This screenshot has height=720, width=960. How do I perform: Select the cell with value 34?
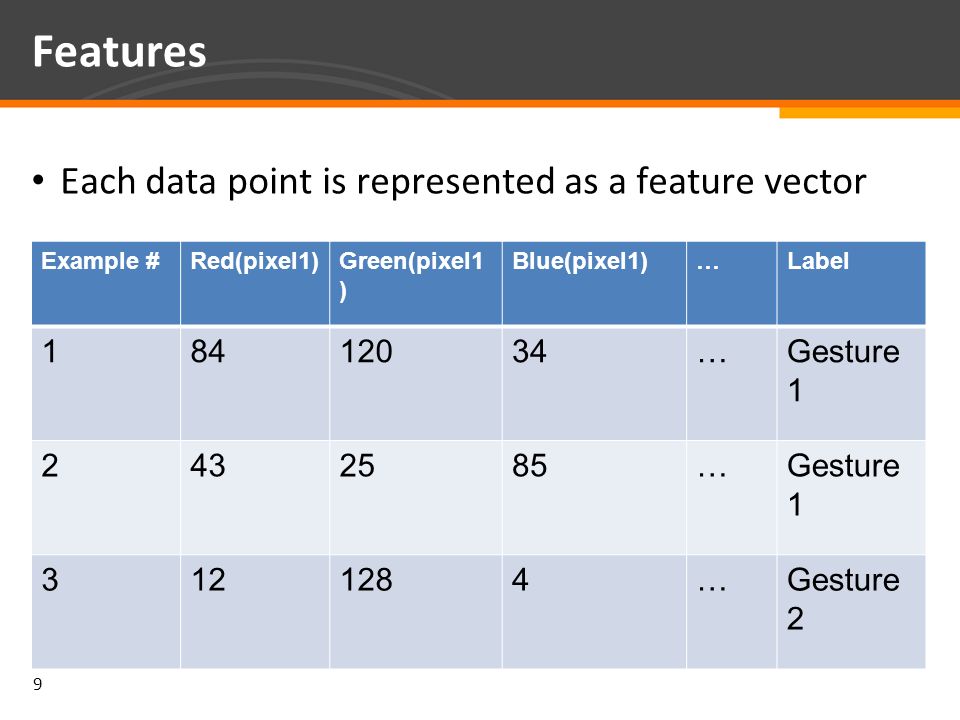(x=594, y=383)
